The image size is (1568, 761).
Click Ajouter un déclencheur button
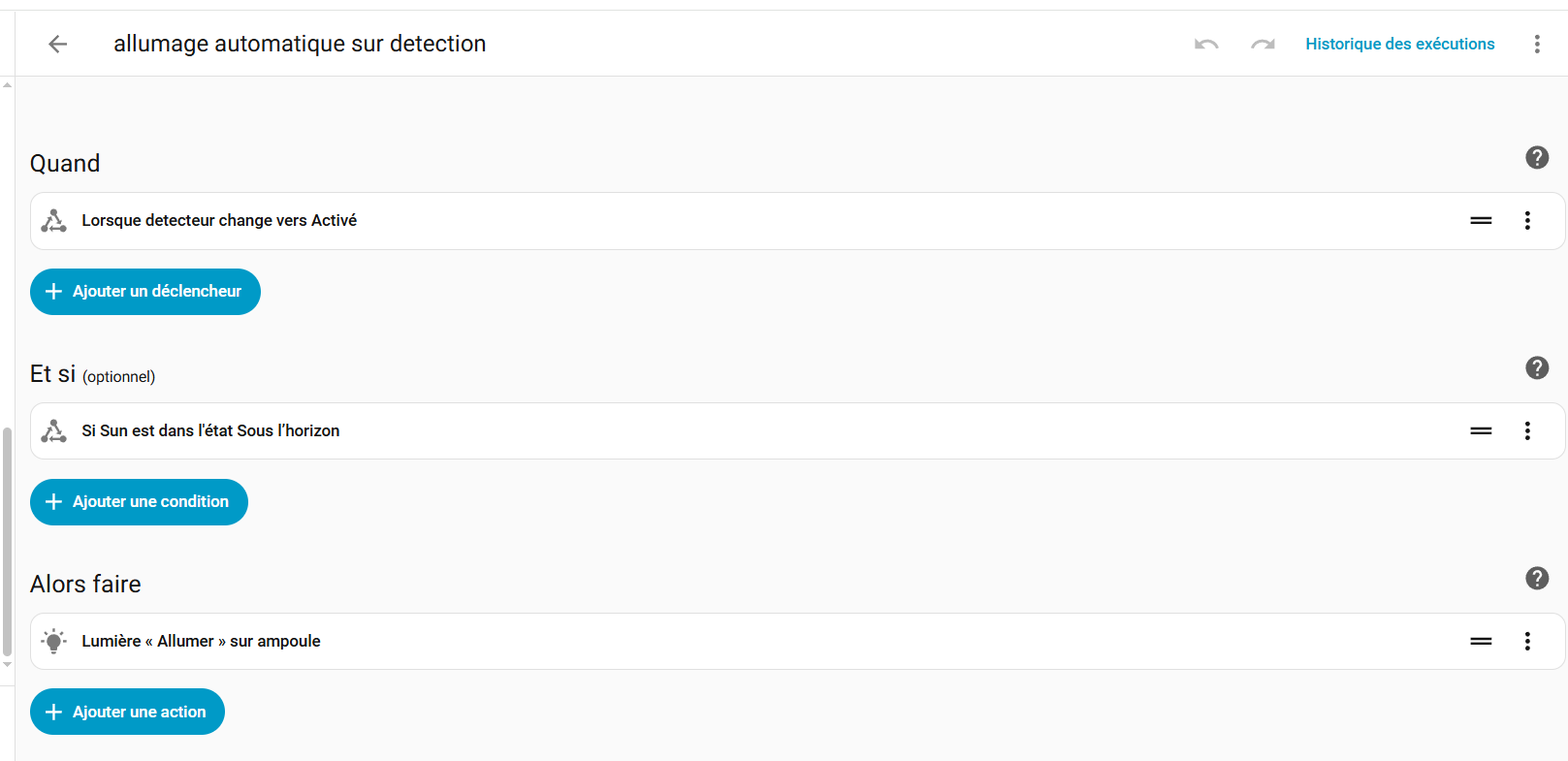145,292
